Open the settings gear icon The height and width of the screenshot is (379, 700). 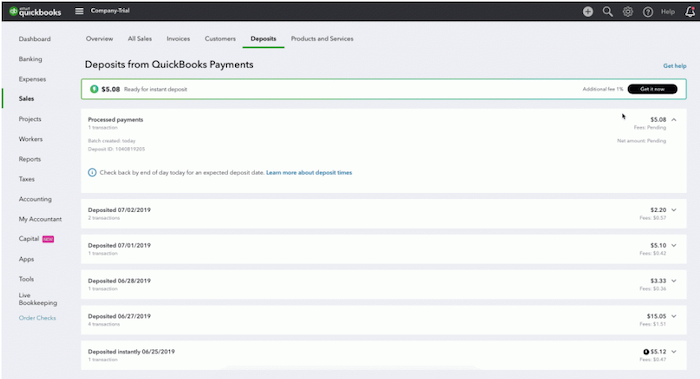click(628, 12)
